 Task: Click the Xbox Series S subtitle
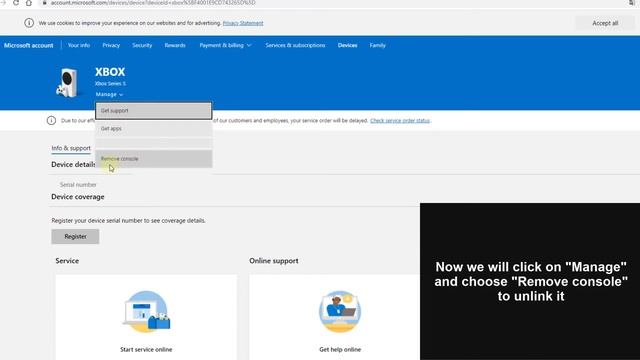pos(110,83)
